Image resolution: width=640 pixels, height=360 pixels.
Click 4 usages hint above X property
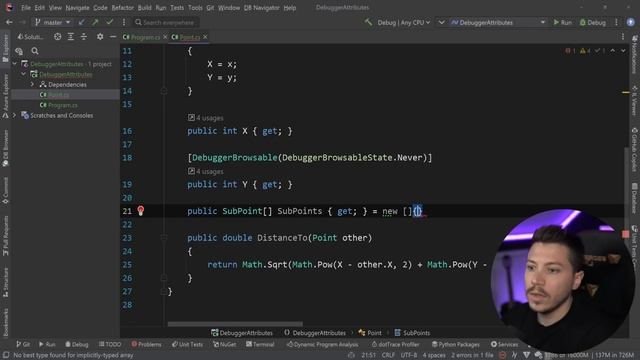click(x=206, y=118)
